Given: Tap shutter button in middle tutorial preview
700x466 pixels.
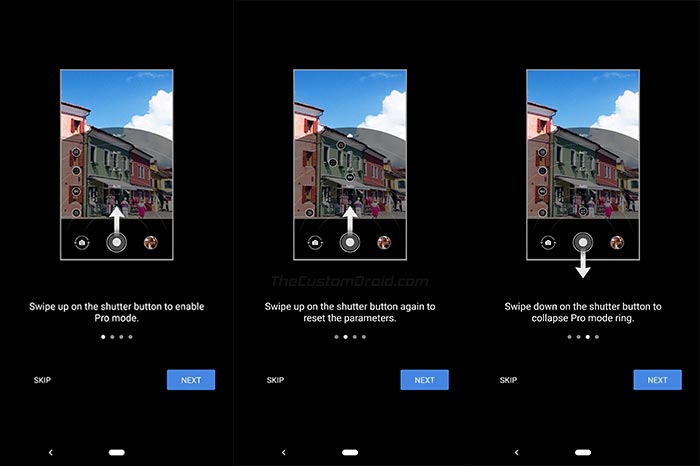Looking at the screenshot, I should point(350,242).
